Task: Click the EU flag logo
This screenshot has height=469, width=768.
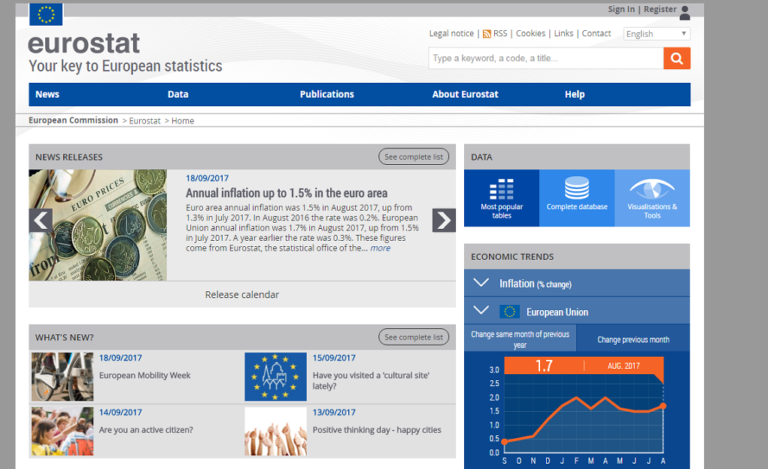Action: [x=46, y=14]
